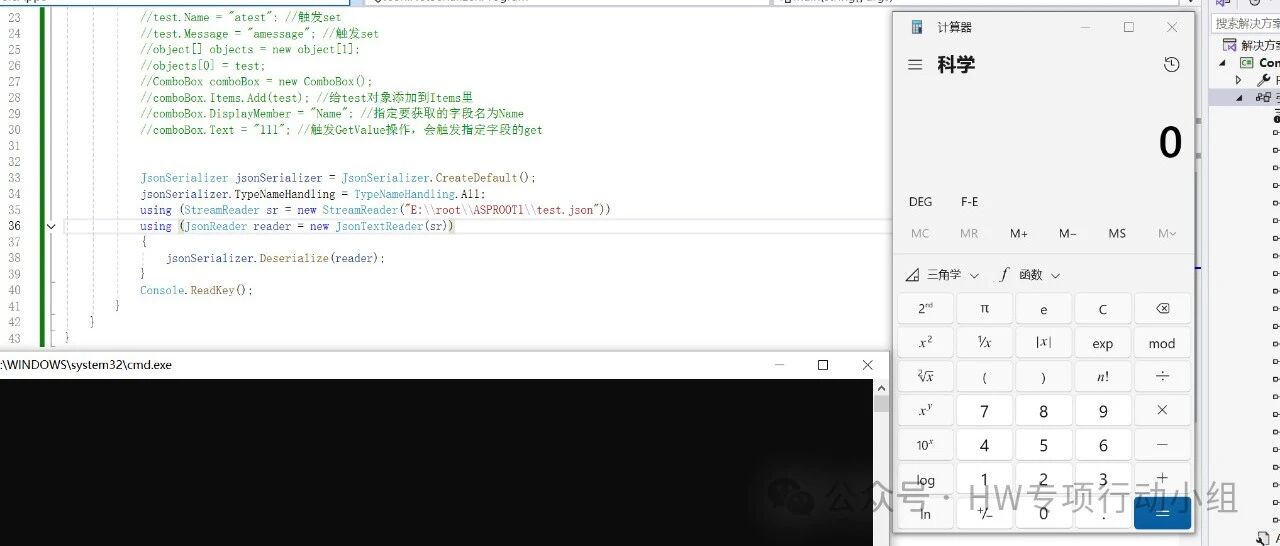Click the minus key in Calculator
Image resolution: width=1280 pixels, height=546 pixels.
click(1162, 445)
